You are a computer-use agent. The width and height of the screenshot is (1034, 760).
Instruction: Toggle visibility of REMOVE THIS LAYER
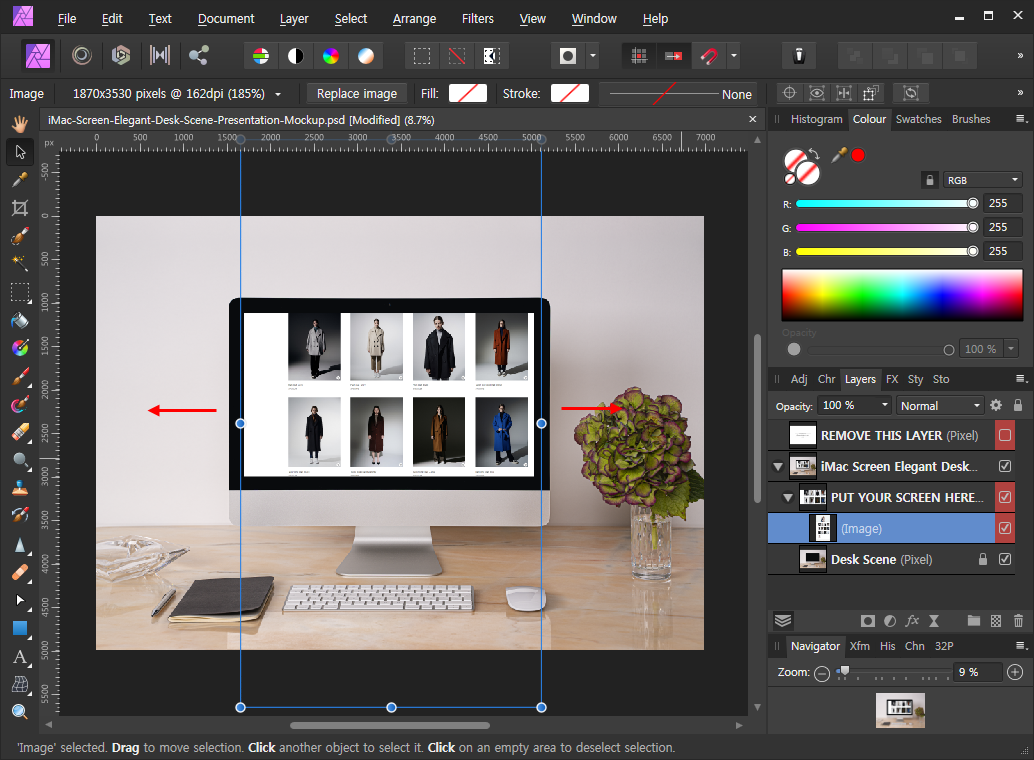click(1004, 435)
